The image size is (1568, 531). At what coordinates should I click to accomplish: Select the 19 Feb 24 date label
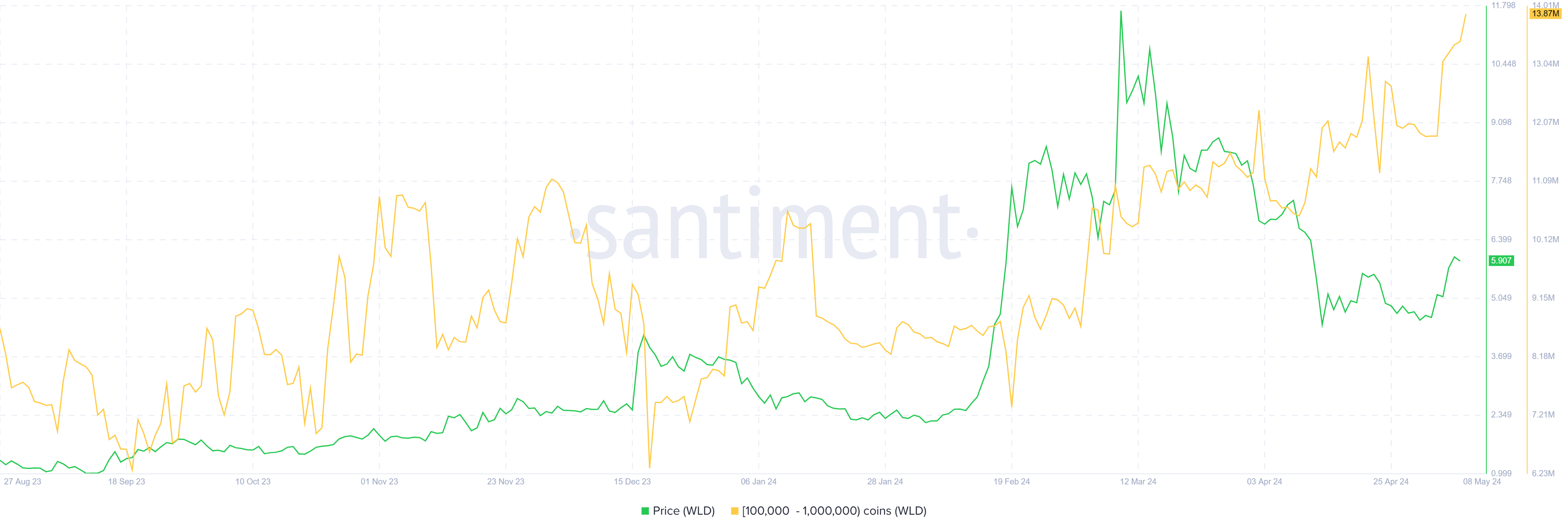click(x=1011, y=482)
